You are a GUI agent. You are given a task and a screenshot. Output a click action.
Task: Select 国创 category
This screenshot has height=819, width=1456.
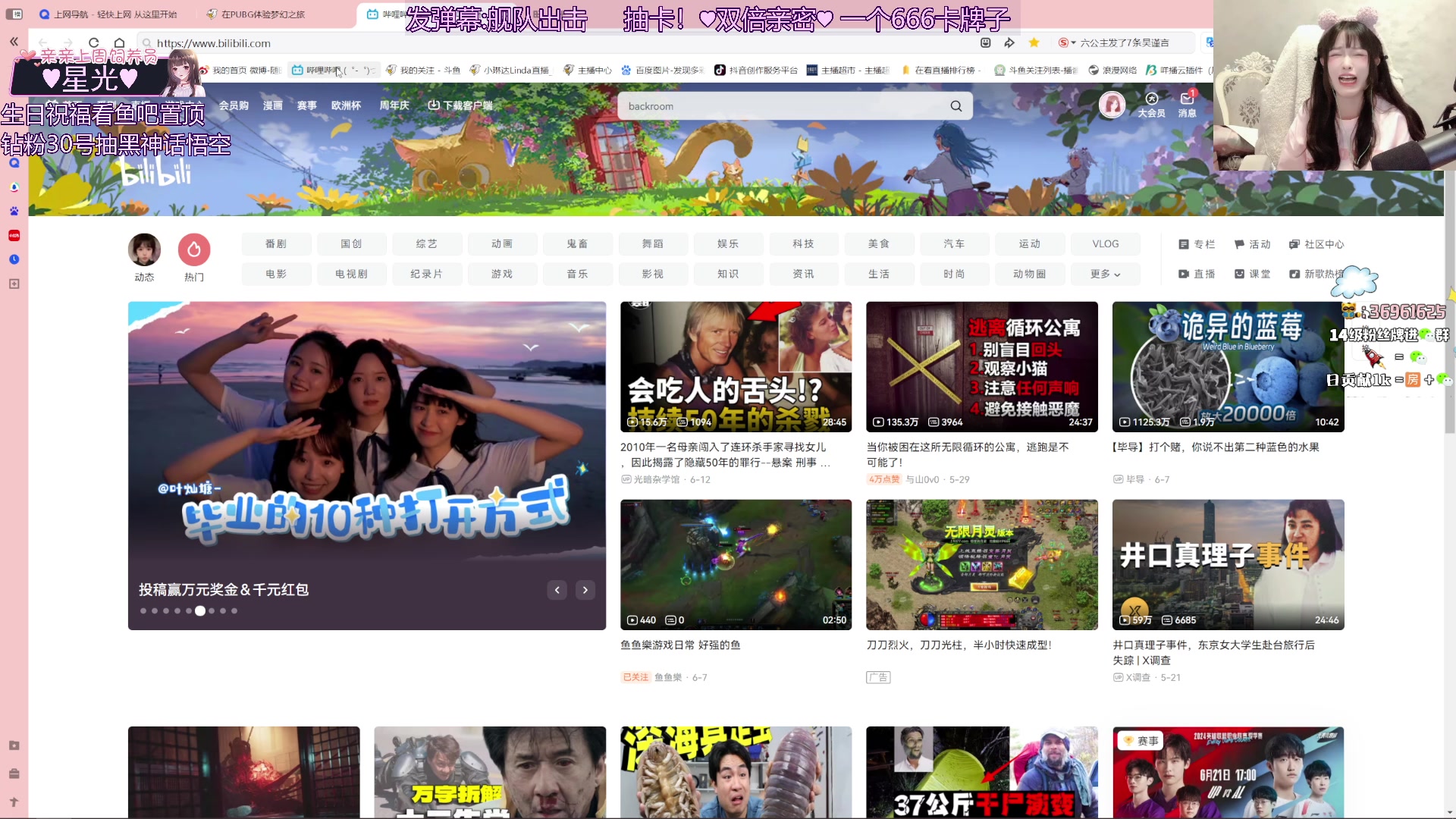352,244
